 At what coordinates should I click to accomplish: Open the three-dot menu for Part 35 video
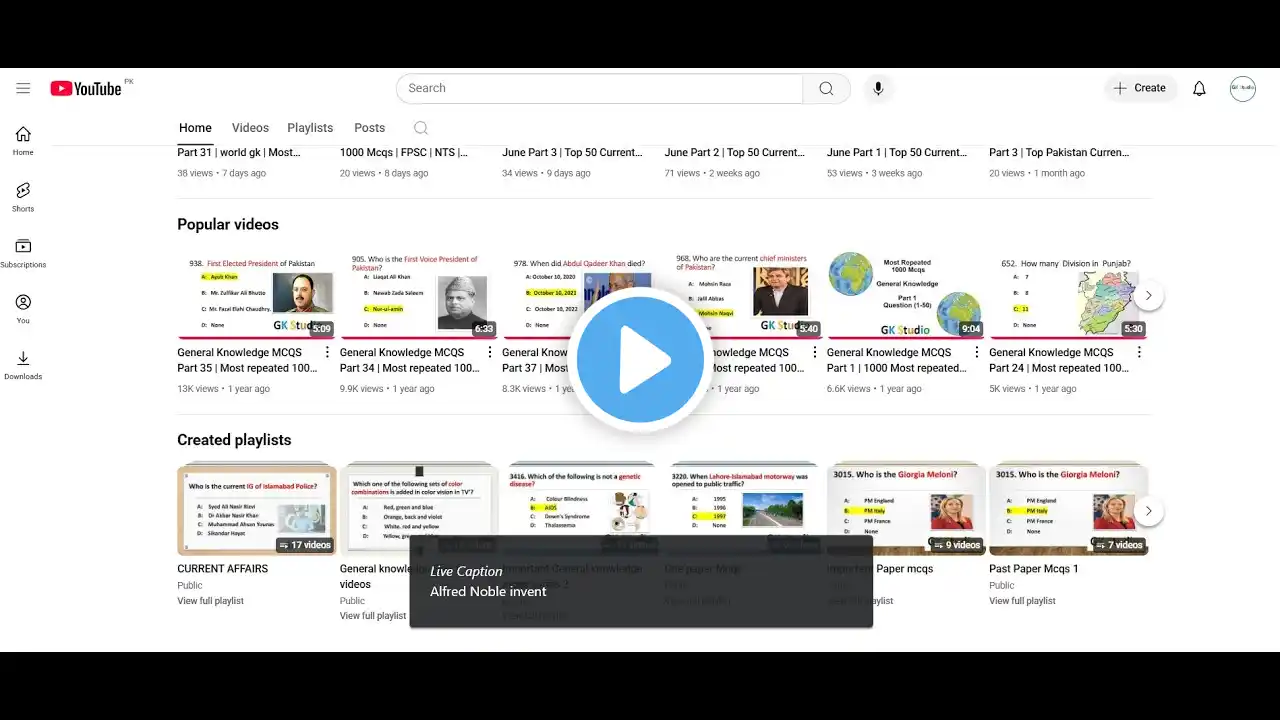pyautogui.click(x=327, y=352)
